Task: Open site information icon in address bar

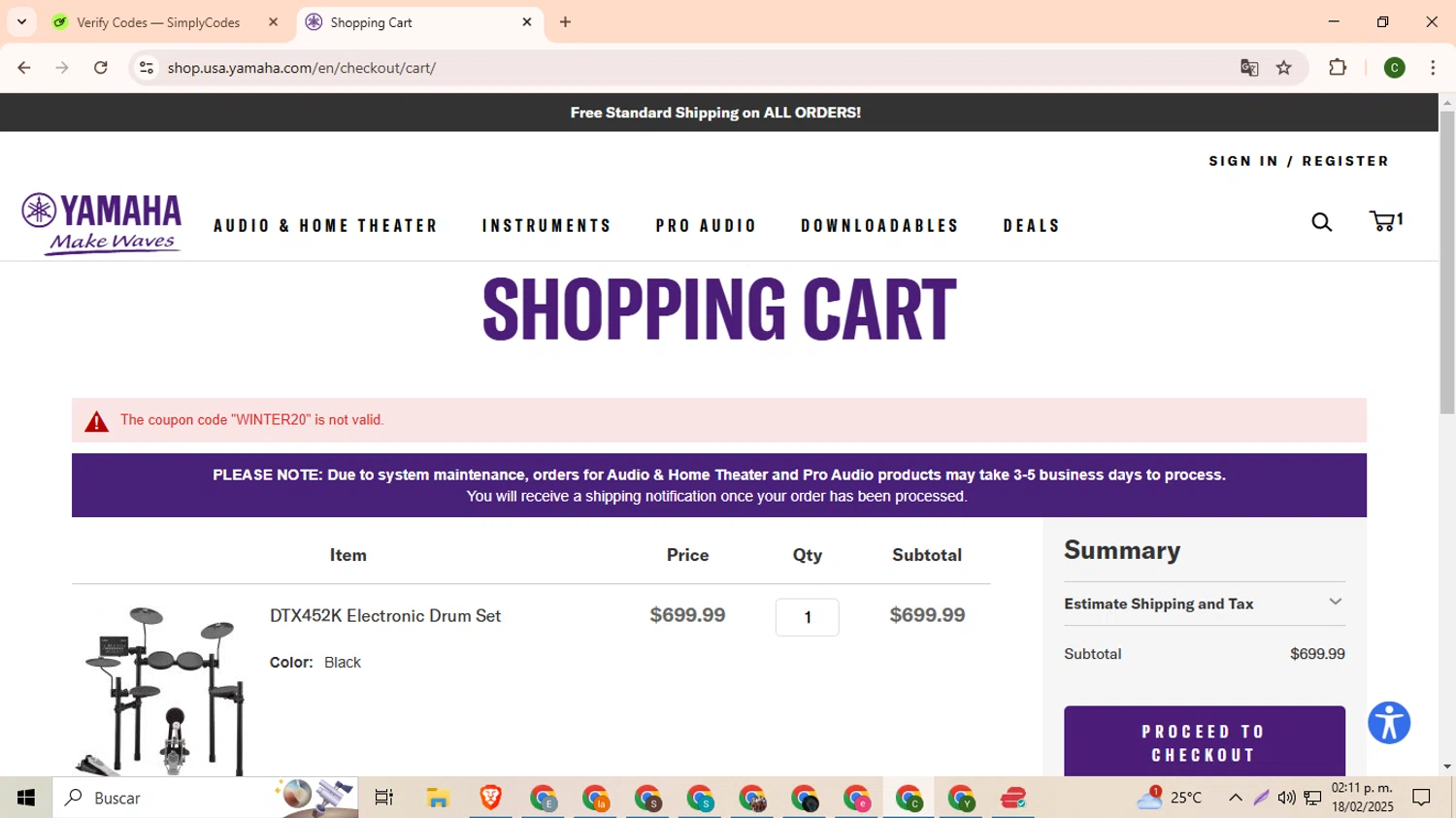Action: [x=147, y=68]
